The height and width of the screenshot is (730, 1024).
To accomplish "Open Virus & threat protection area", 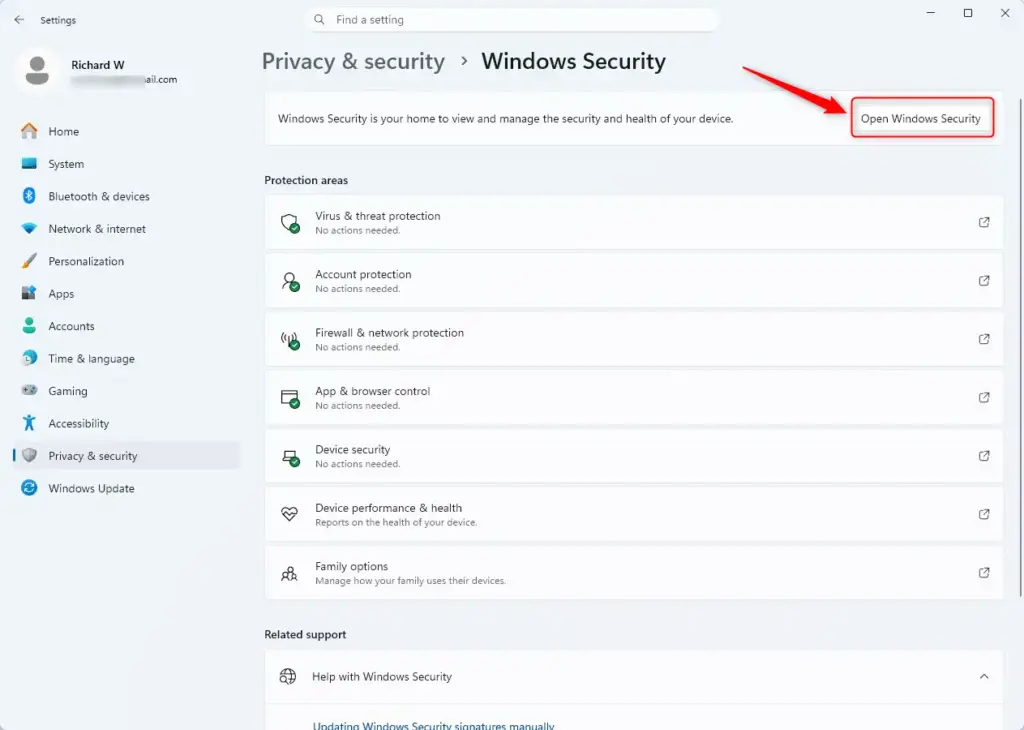I will coord(633,223).
